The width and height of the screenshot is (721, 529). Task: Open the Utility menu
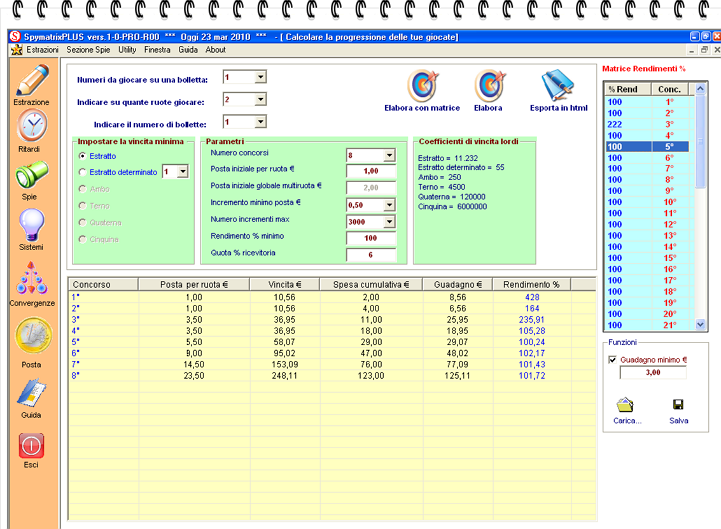[127, 50]
